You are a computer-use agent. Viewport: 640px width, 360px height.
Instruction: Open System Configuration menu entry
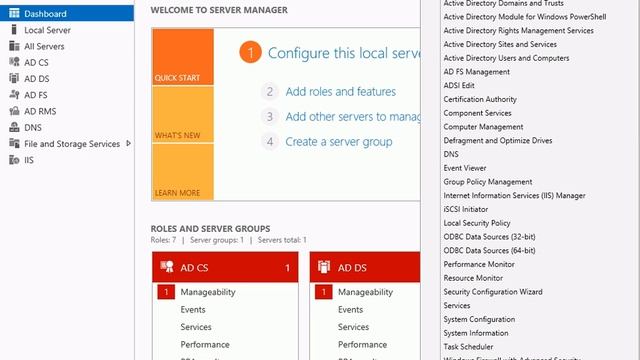(x=479, y=320)
